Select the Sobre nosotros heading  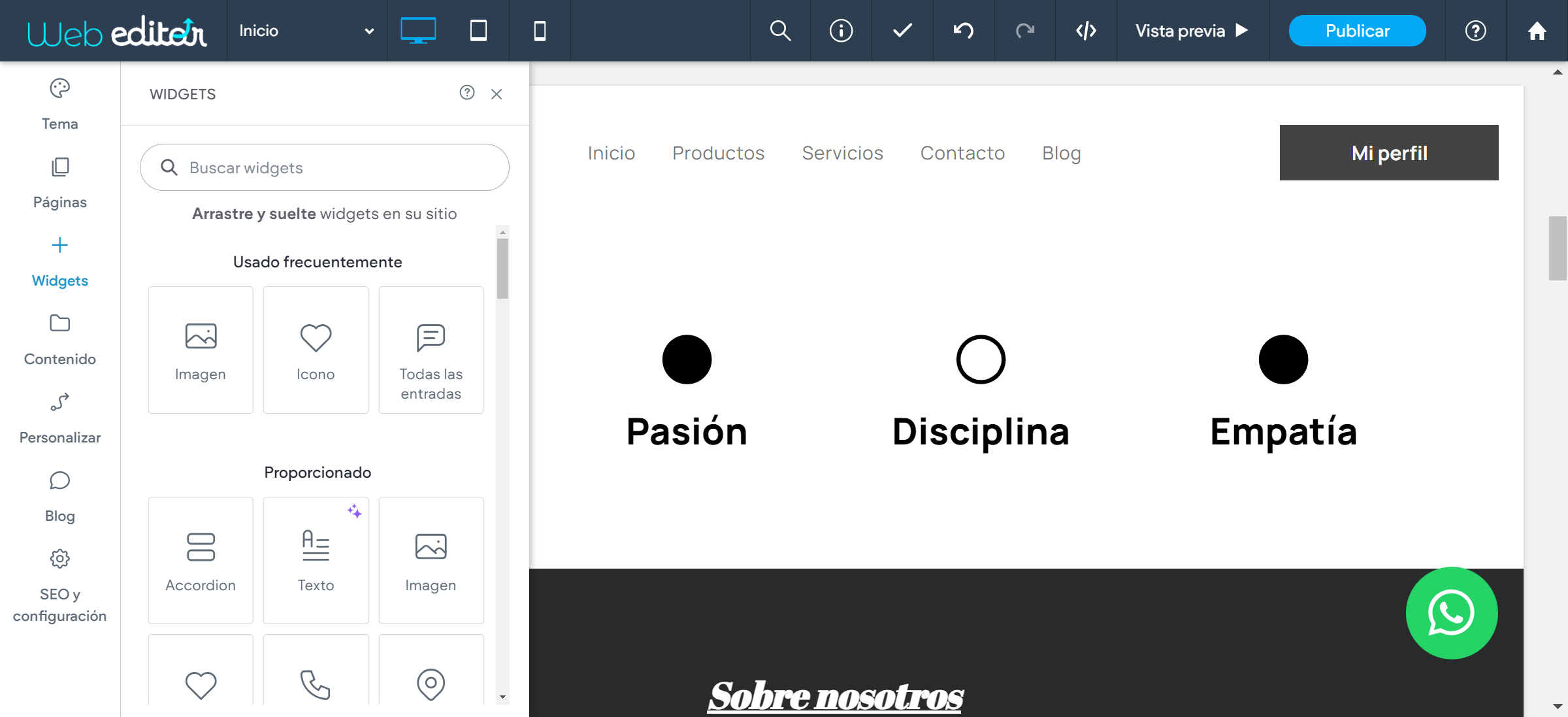[x=835, y=695]
